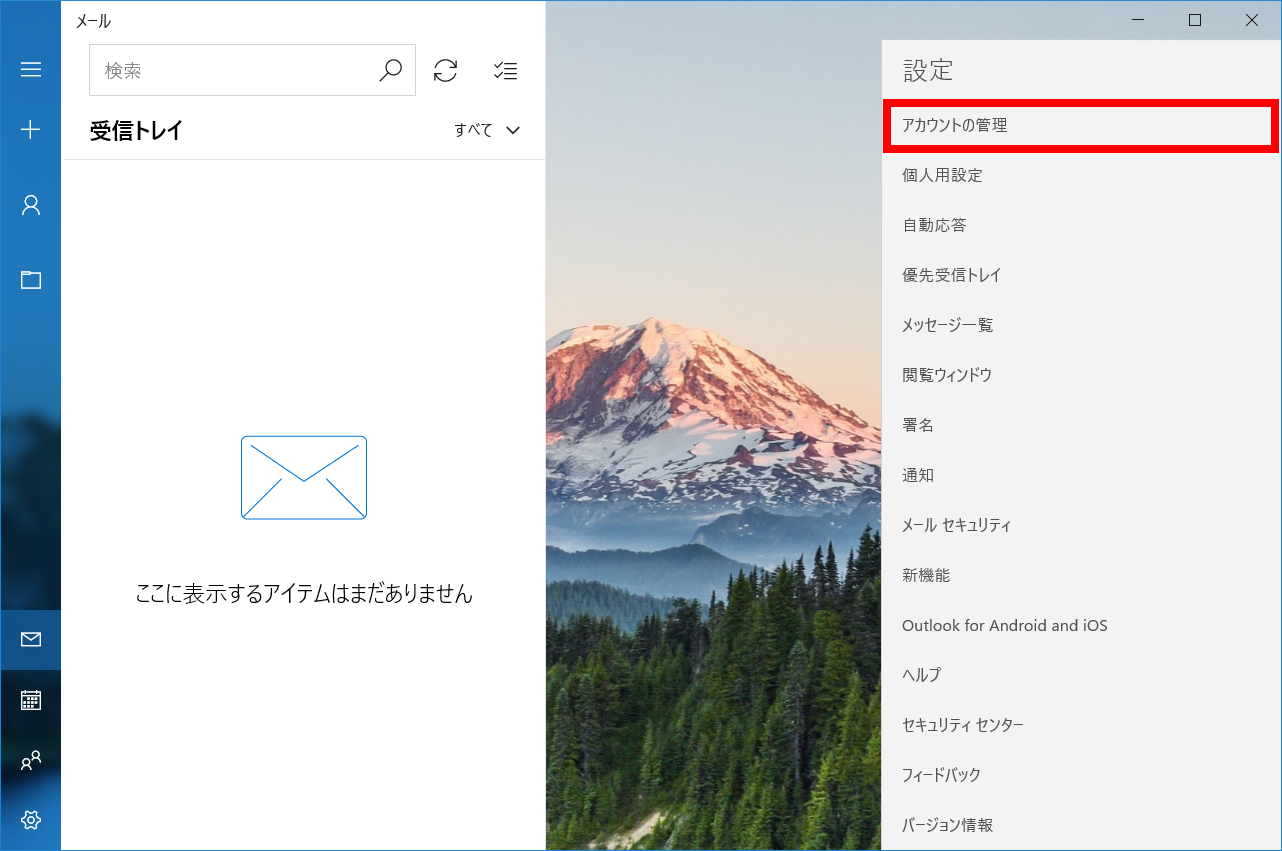The width and height of the screenshot is (1282, 851).
Task: Enter selection mode with checklist icon
Action: coord(505,70)
